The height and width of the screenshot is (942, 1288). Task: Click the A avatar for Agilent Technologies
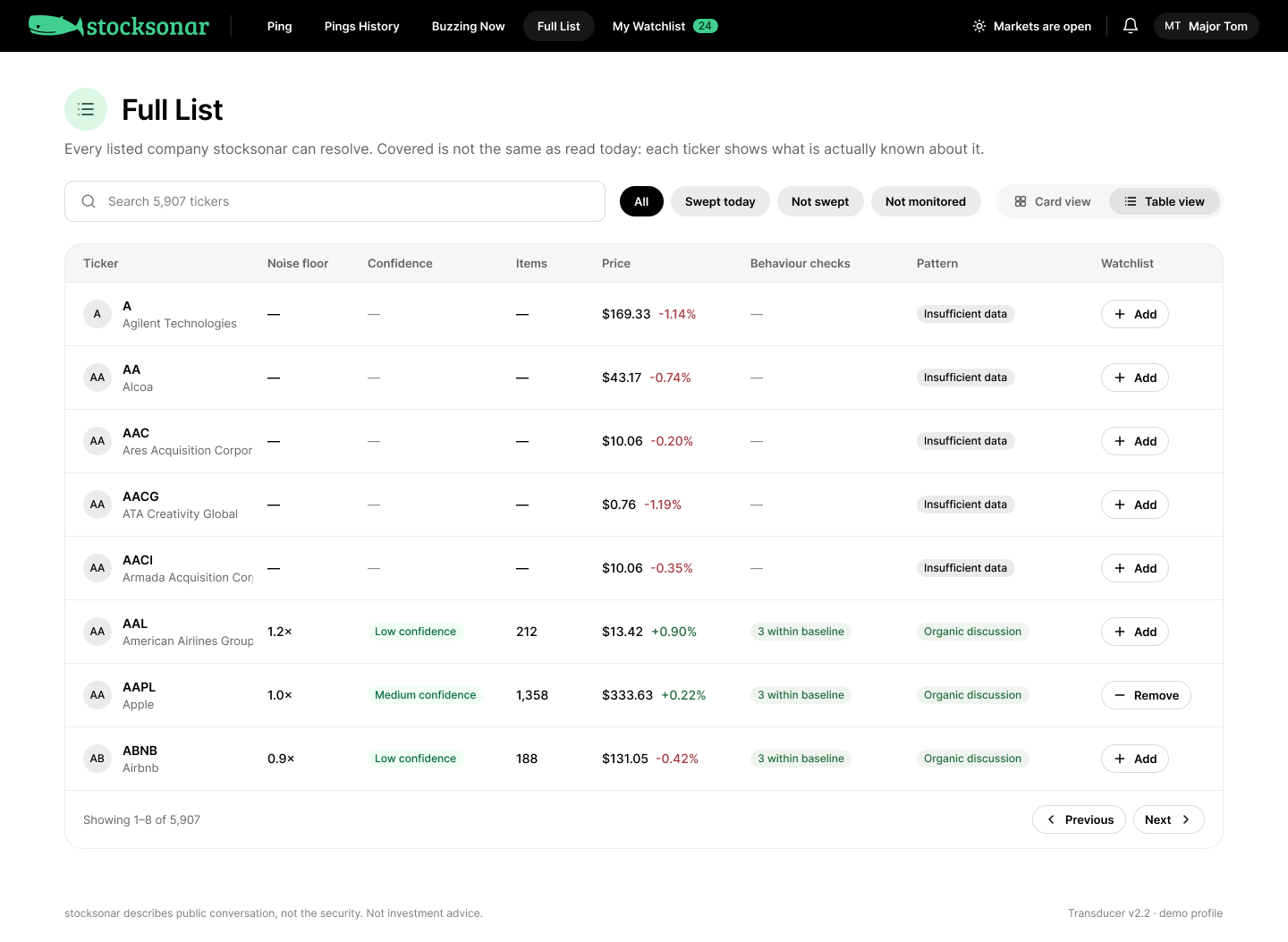(x=97, y=314)
